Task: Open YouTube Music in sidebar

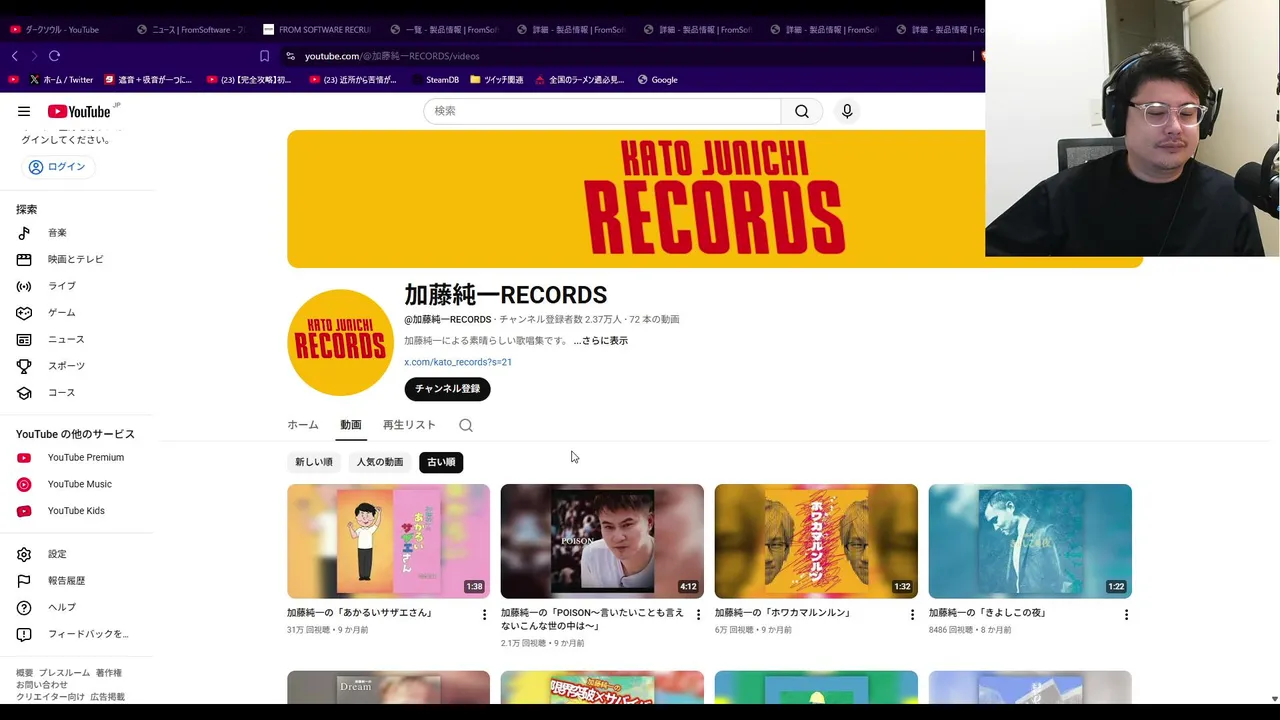Action: click(x=78, y=484)
